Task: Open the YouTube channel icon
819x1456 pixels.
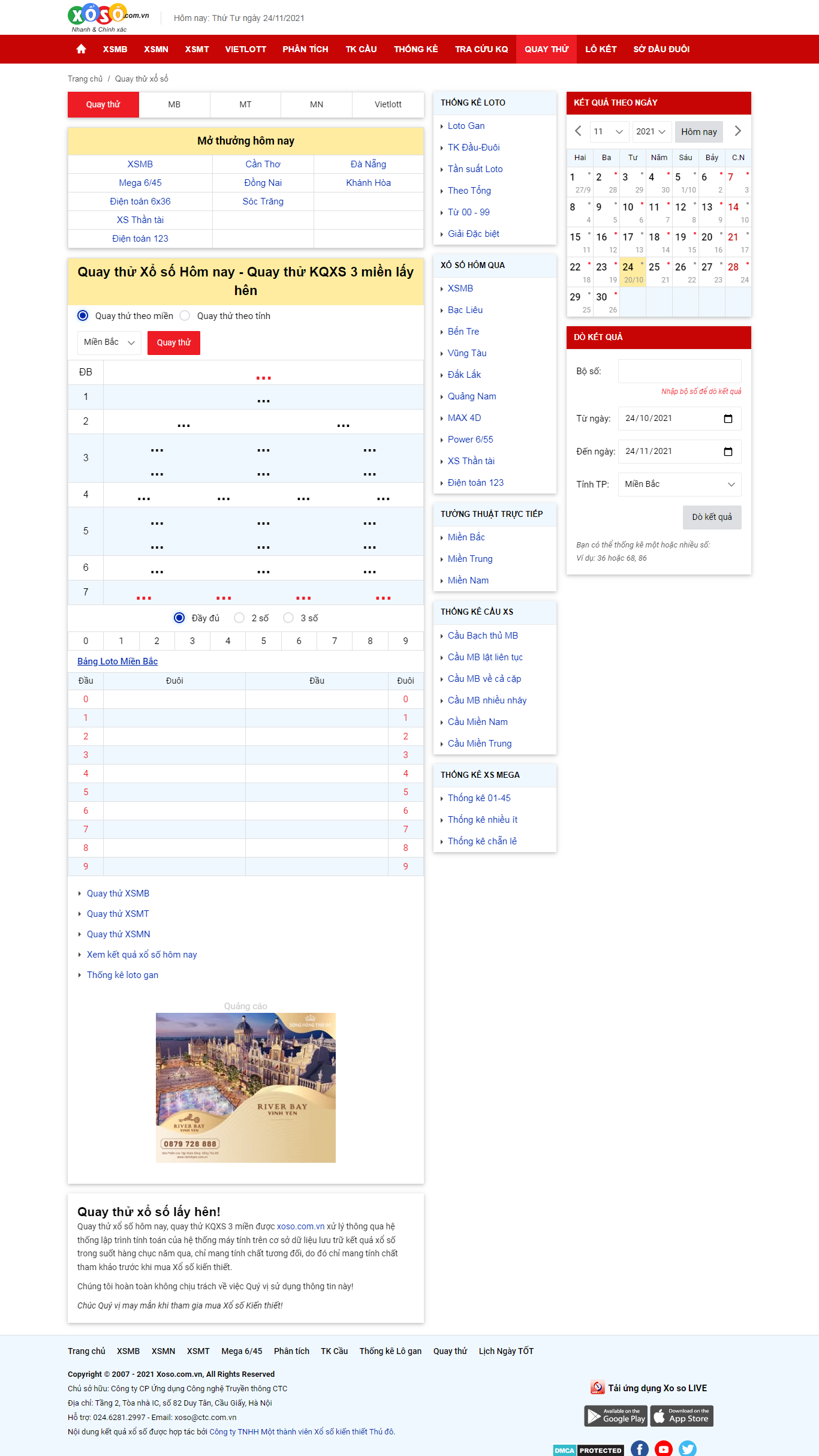Action: 663,1448
